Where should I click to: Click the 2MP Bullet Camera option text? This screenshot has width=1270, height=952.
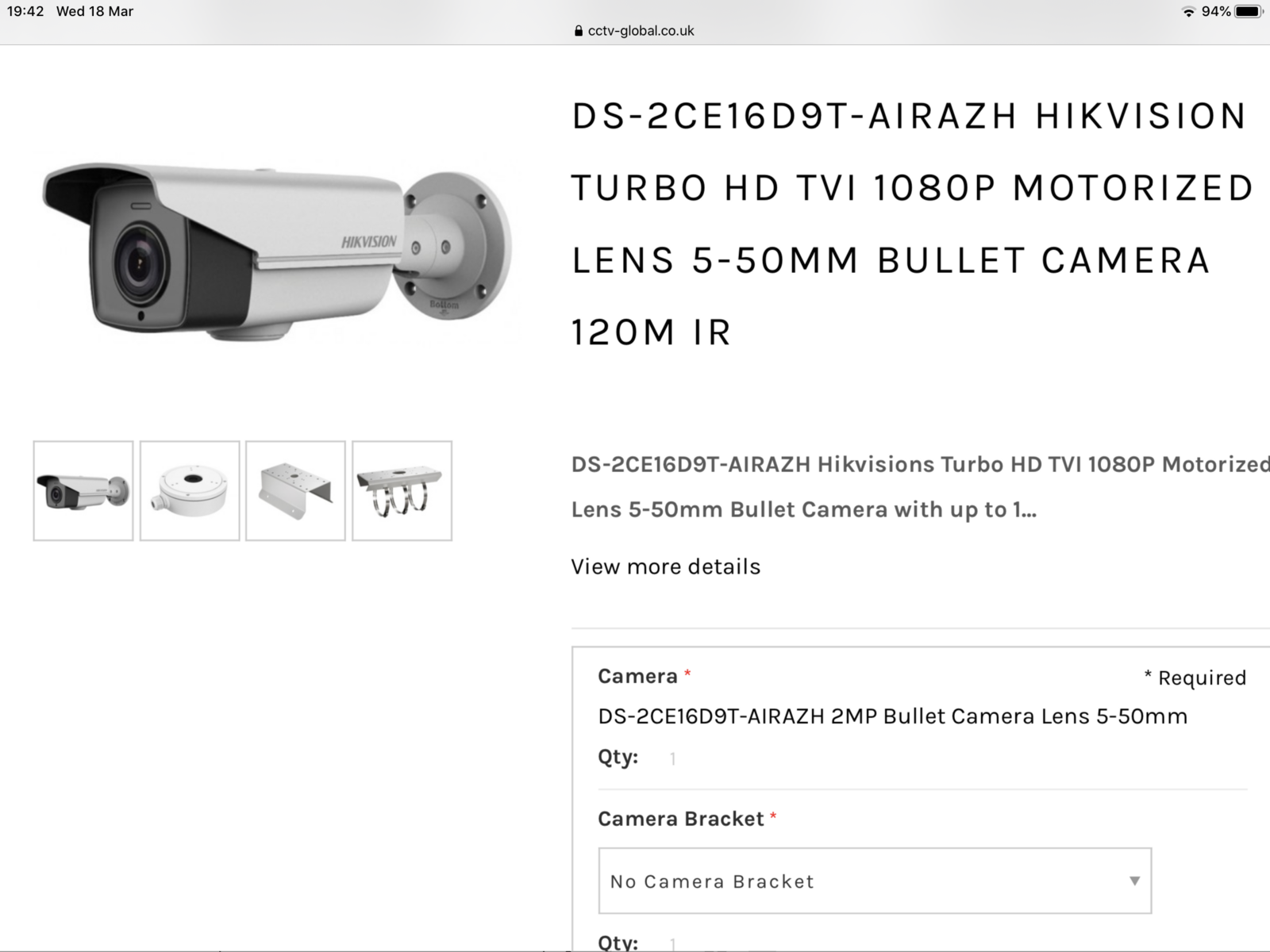pyautogui.click(x=892, y=716)
